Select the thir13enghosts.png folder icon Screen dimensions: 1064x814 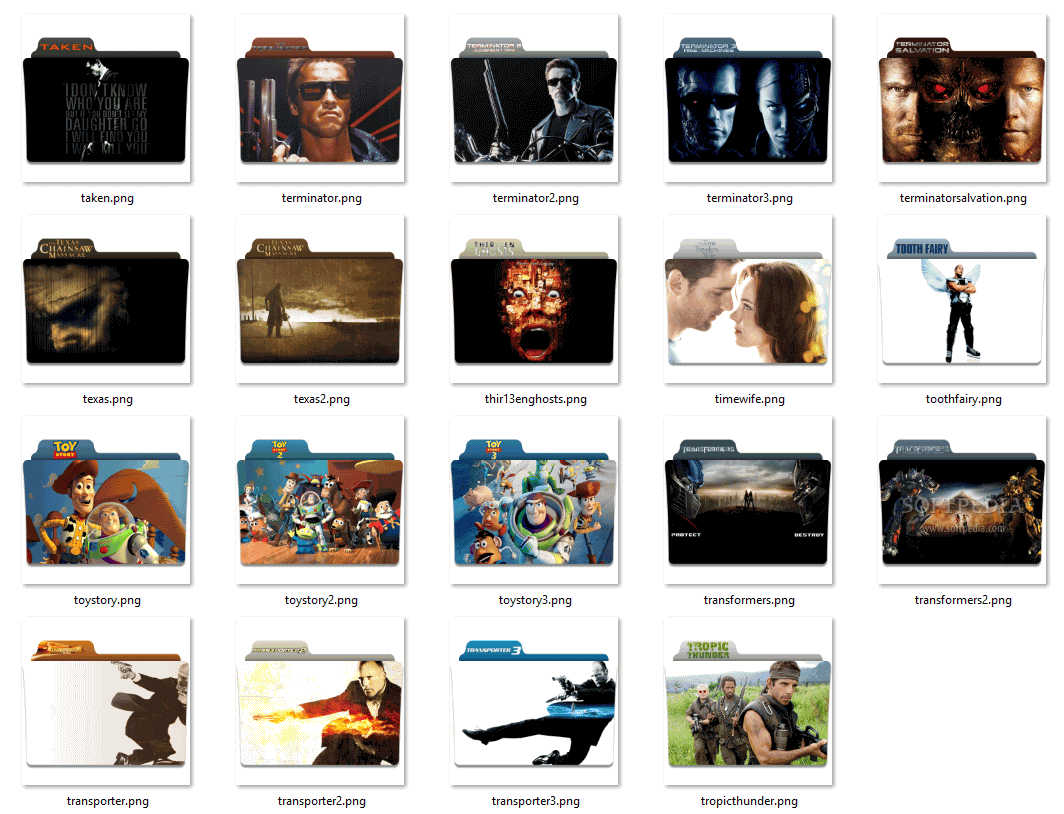point(533,300)
